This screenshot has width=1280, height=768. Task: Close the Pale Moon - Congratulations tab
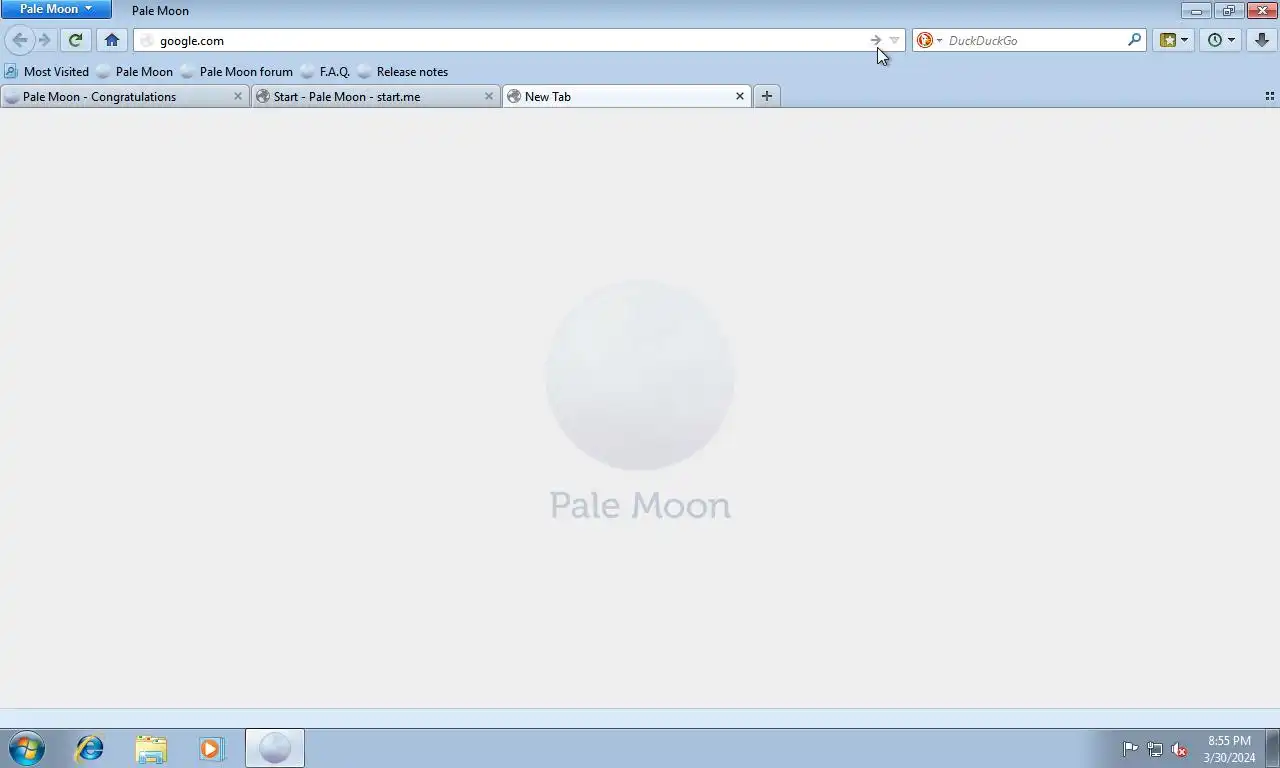pos(238,96)
